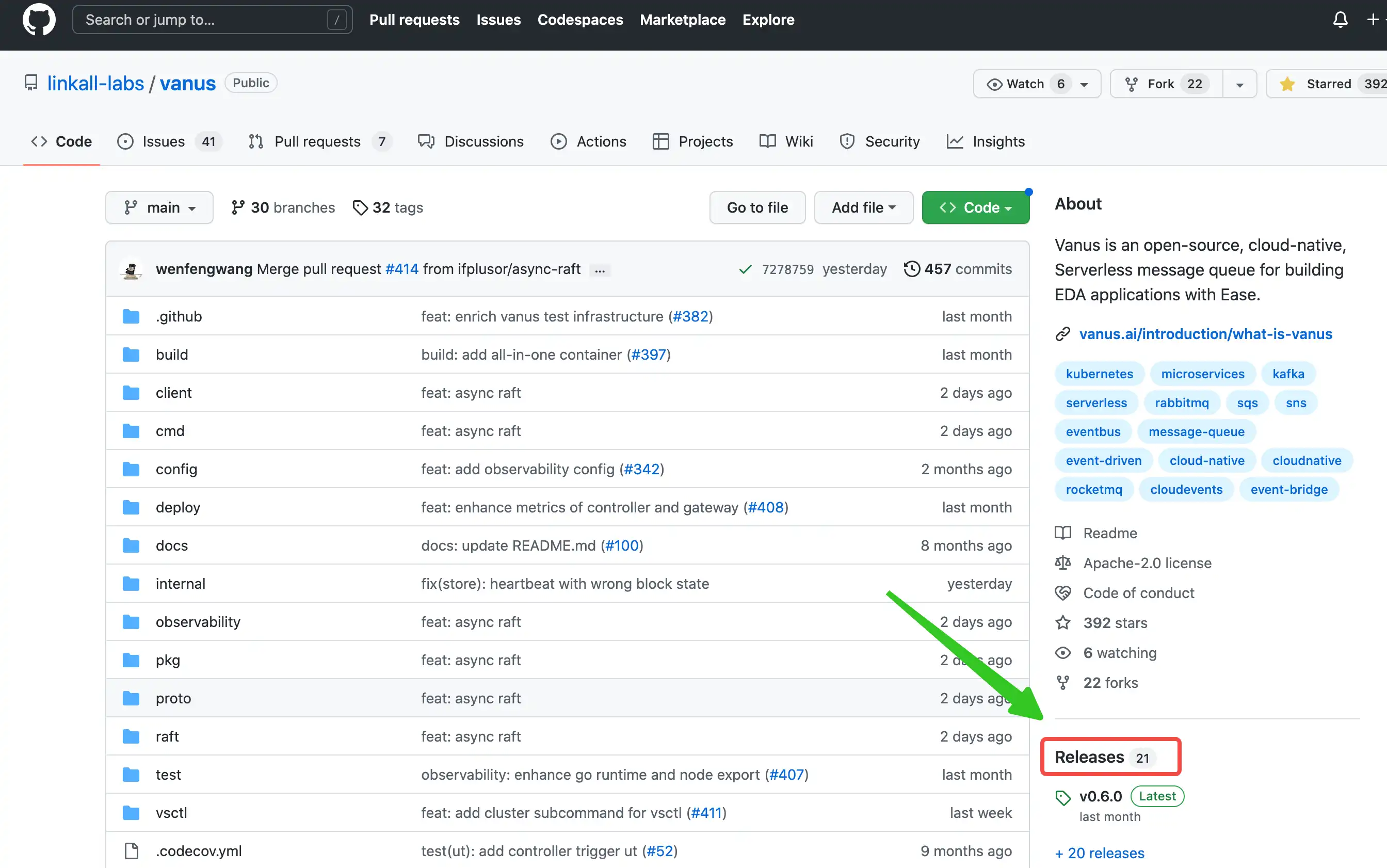Select the Code tab

(x=61, y=141)
